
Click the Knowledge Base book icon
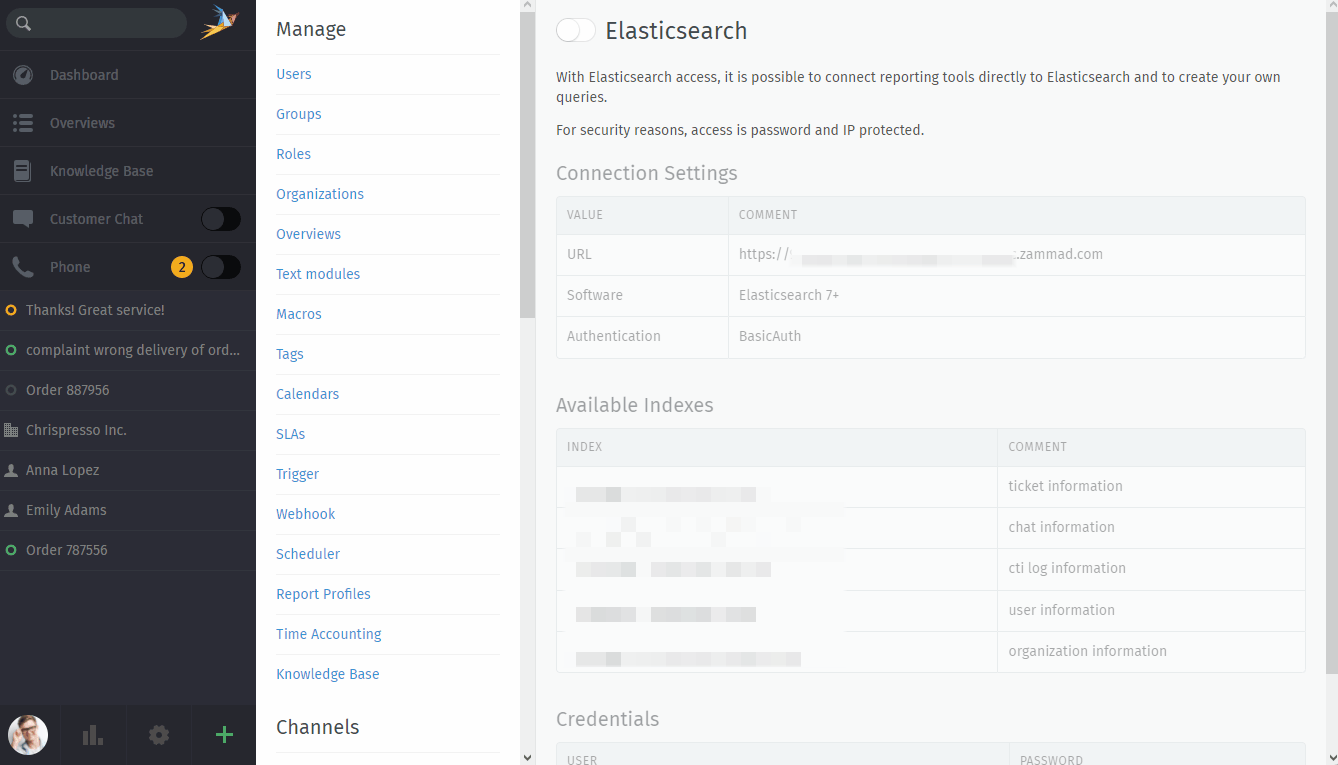[x=22, y=171]
